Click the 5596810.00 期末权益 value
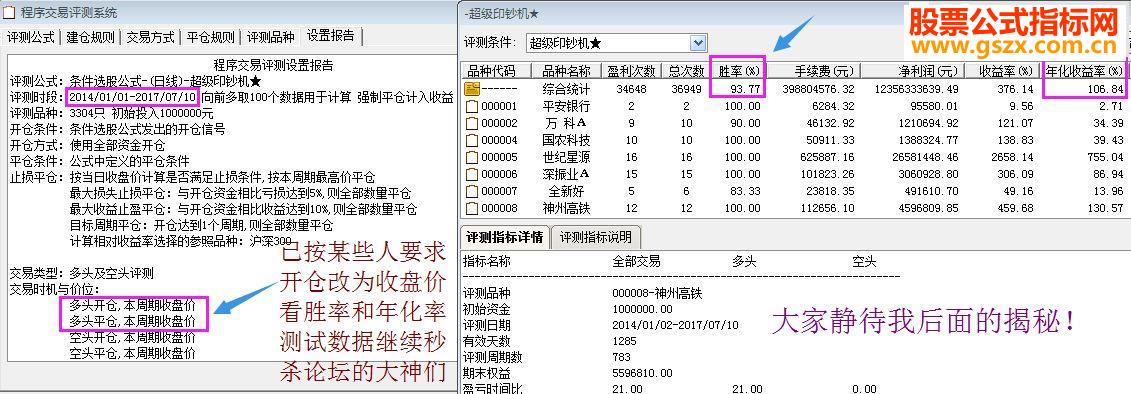Screen dimensions: 1131x394 (x=642, y=373)
